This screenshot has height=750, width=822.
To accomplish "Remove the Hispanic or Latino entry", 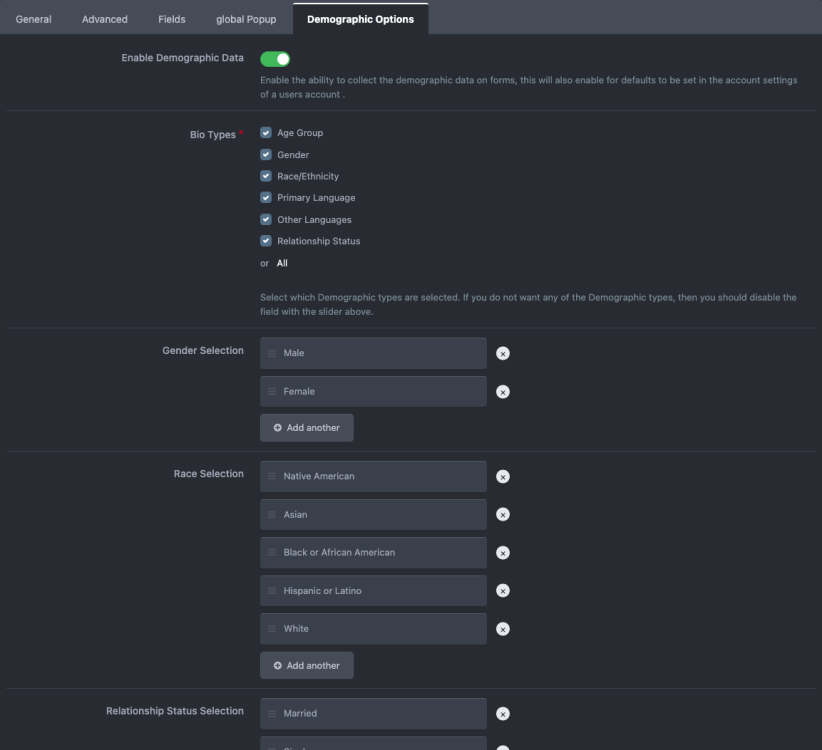I will [x=503, y=591].
